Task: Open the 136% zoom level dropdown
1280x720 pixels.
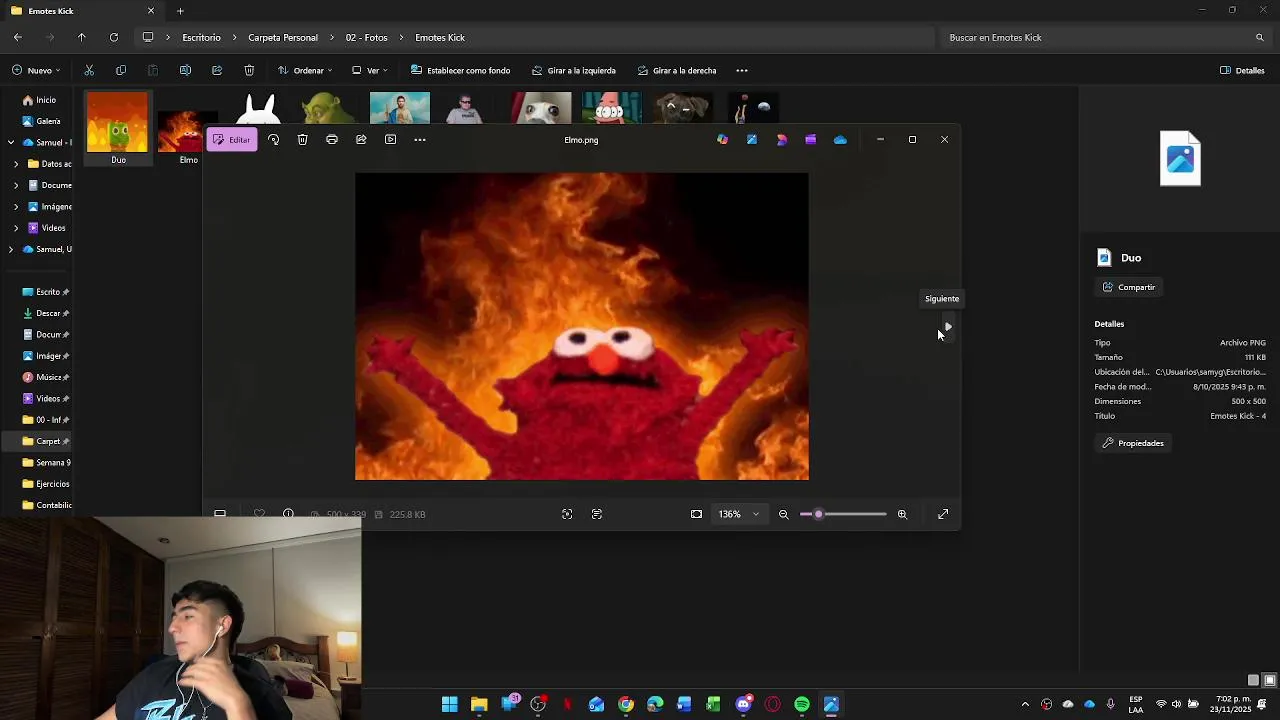Action: 739,514
